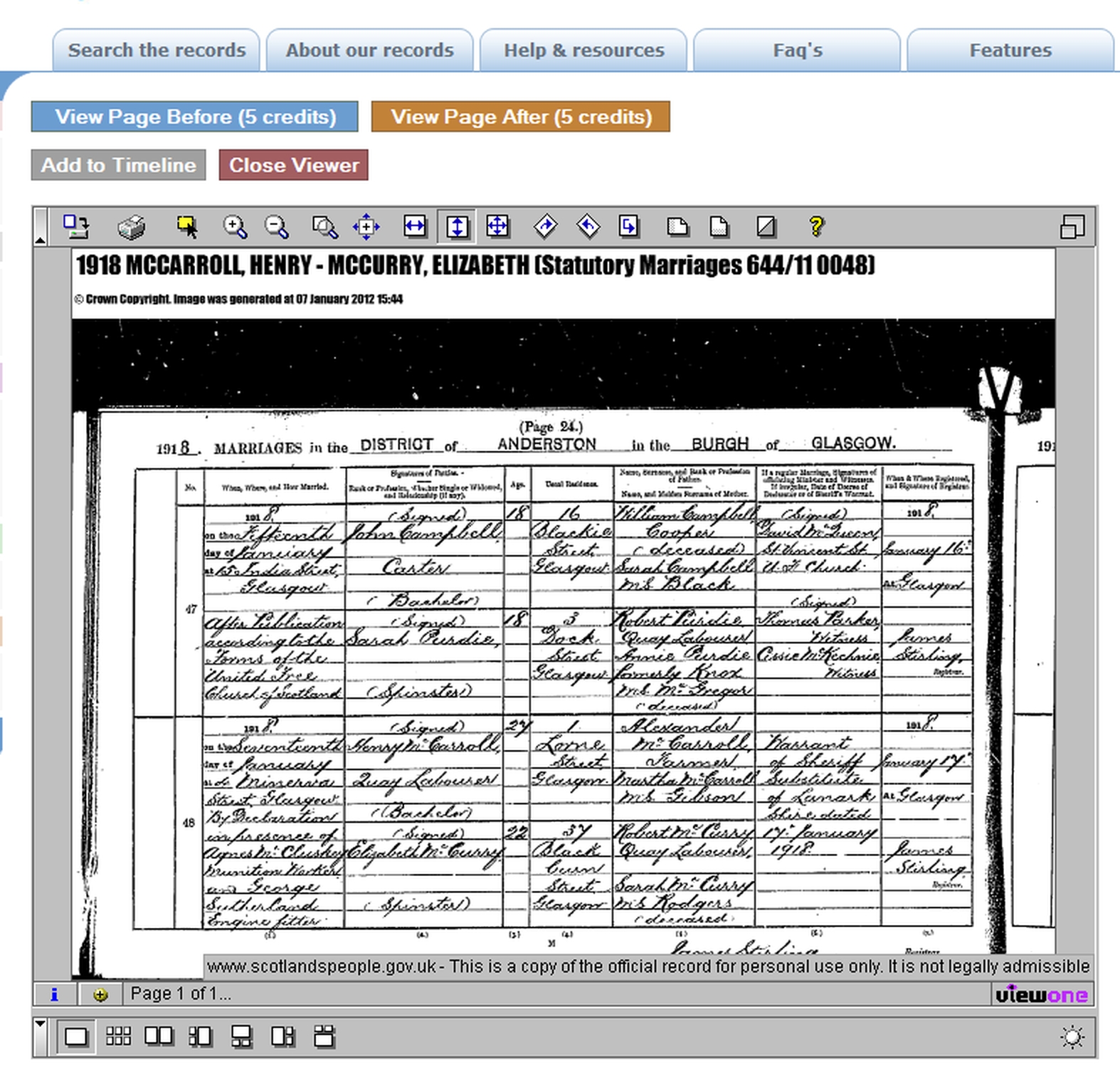
Task: Select page-over-thumbnails layout icon
Action: pos(241,1037)
